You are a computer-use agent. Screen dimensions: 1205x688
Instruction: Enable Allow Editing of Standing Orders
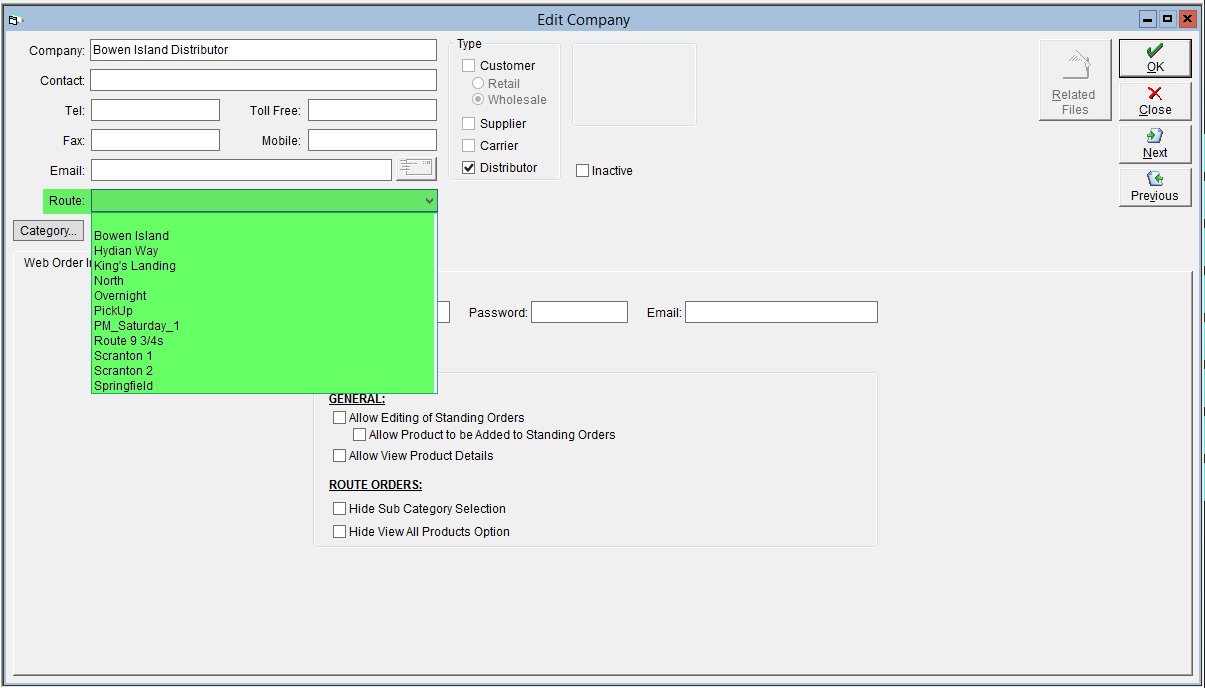click(339, 418)
